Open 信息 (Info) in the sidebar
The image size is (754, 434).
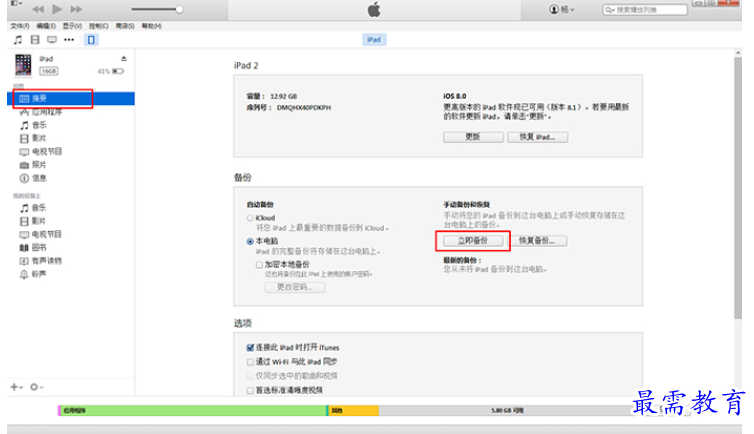click(39, 178)
